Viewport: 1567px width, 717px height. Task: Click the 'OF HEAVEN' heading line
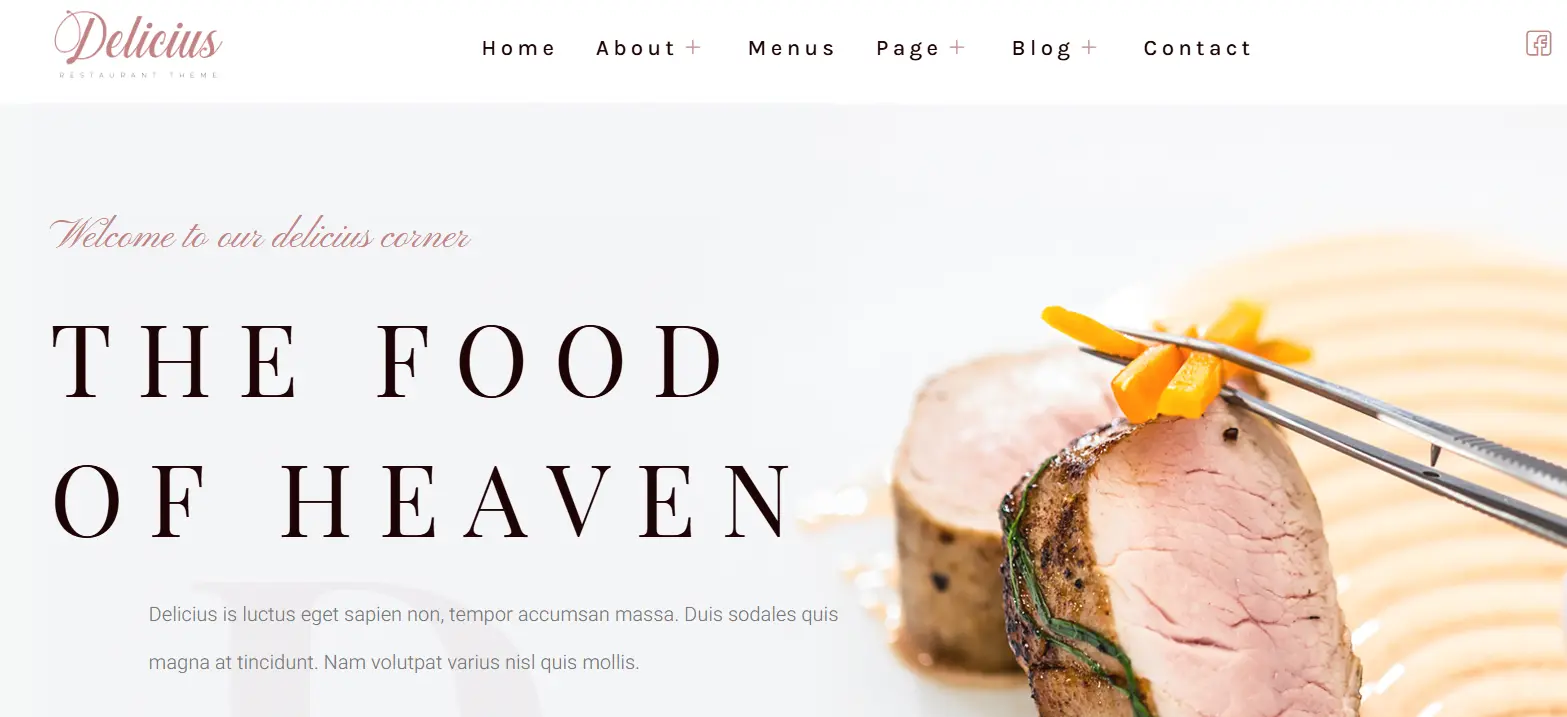(x=422, y=500)
